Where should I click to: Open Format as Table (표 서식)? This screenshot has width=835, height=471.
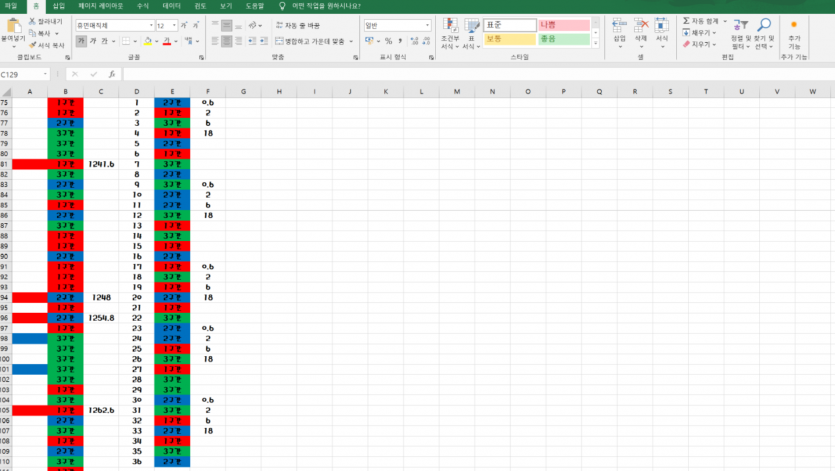coord(471,34)
